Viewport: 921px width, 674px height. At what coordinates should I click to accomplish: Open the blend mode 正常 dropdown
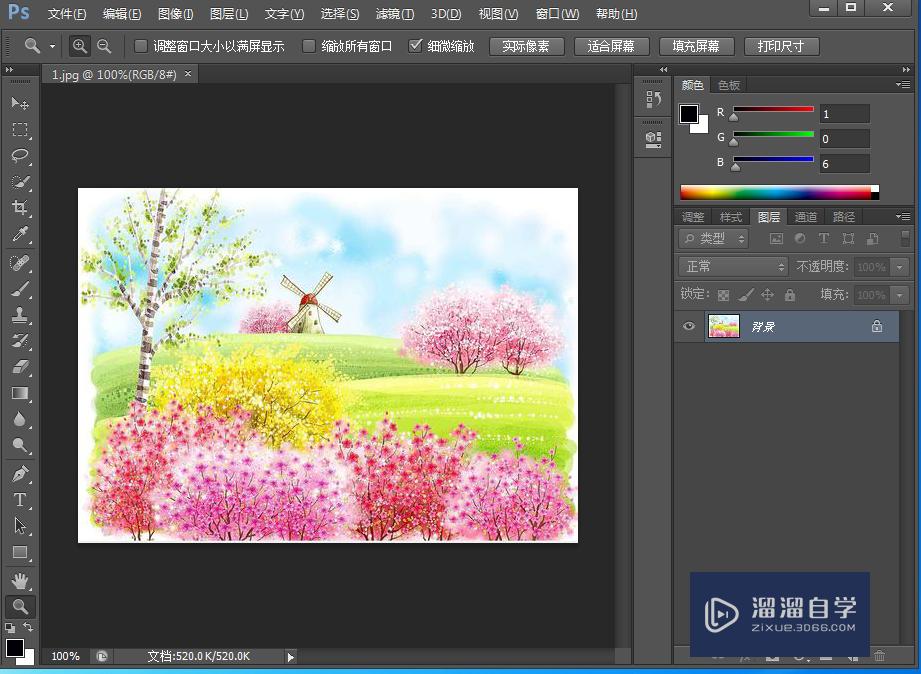[x=733, y=267]
